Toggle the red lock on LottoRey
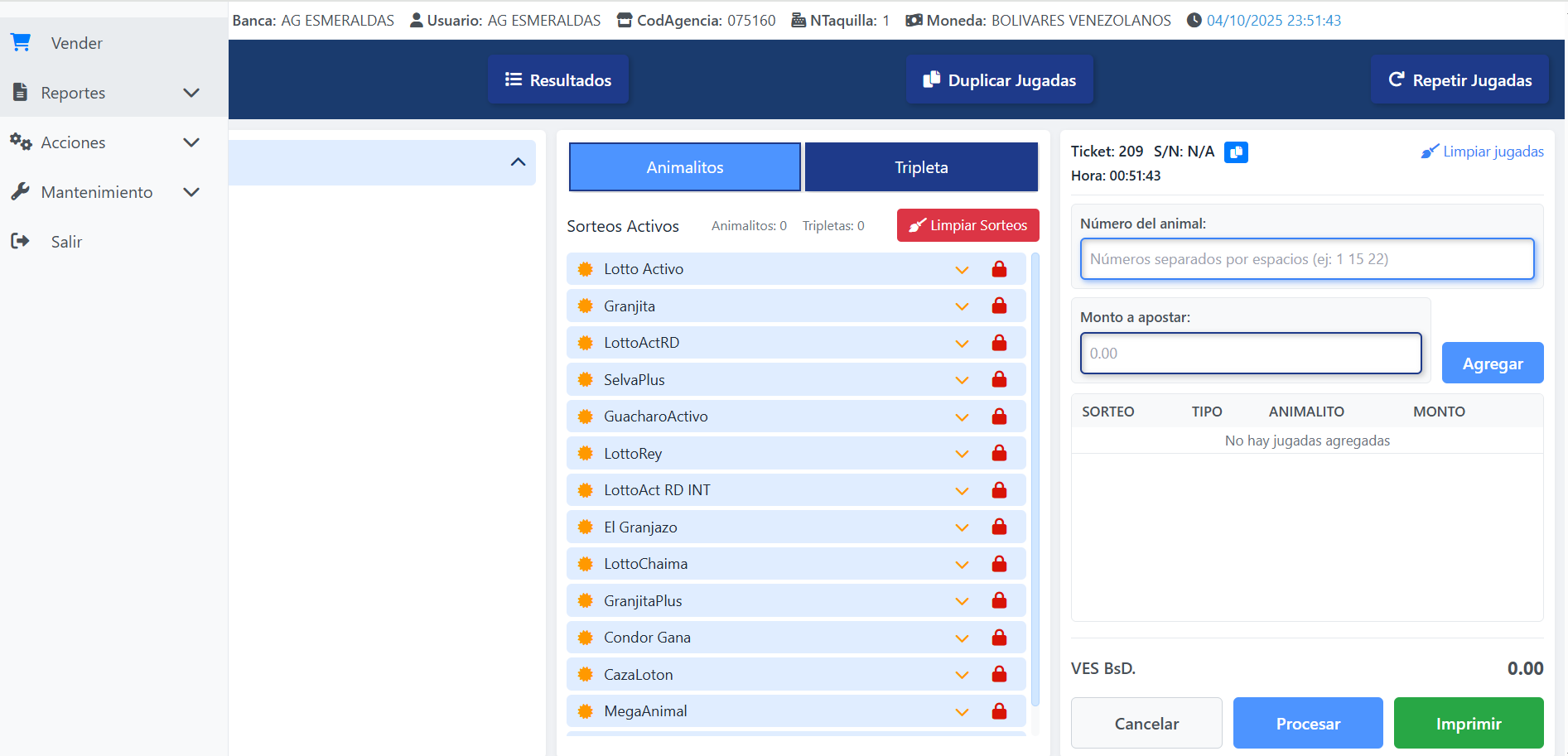Viewport: 1568px width, 756px height. pyautogui.click(x=999, y=454)
